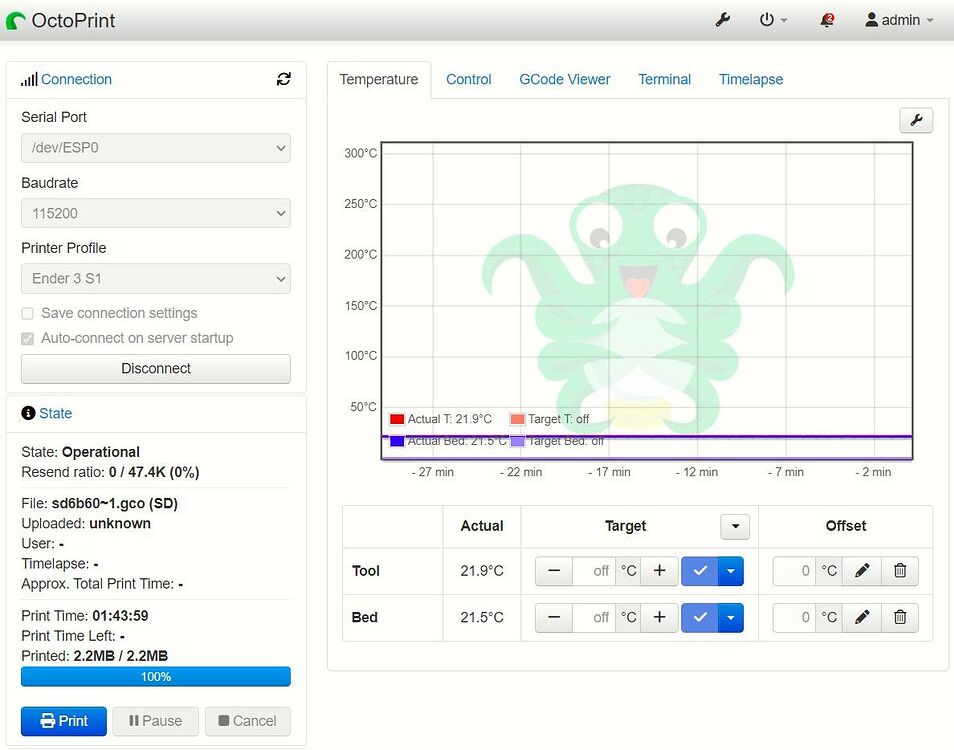Open the Serial Port dropdown

pyautogui.click(x=155, y=147)
